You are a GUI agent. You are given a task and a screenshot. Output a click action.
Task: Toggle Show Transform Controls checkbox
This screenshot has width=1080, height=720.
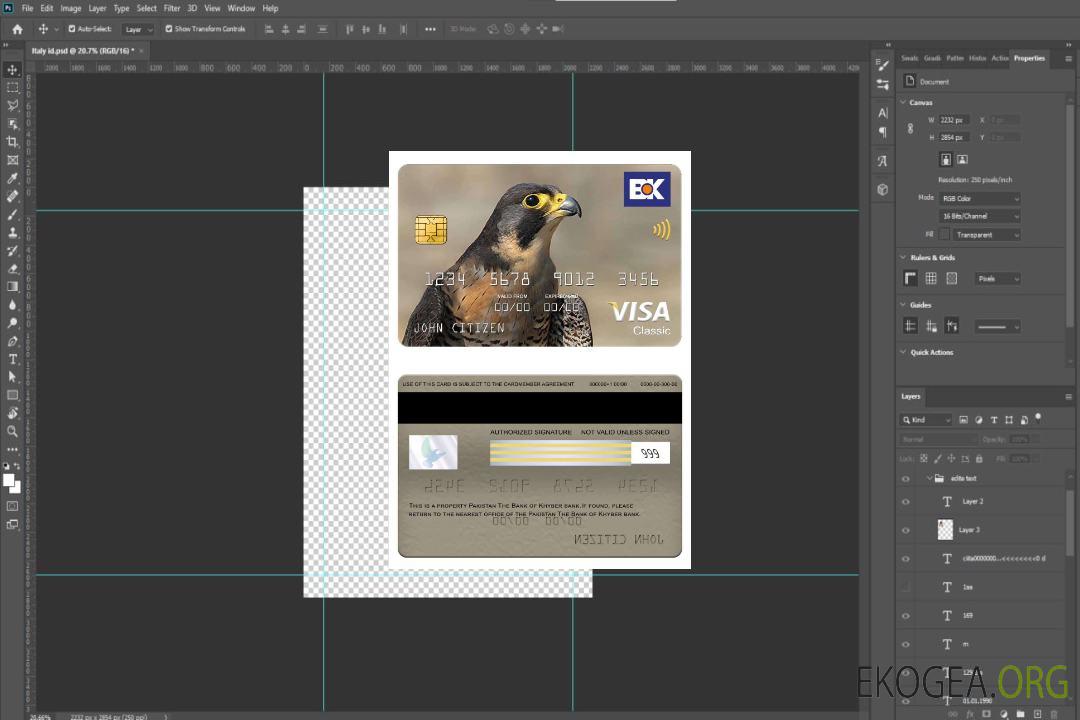click(169, 29)
